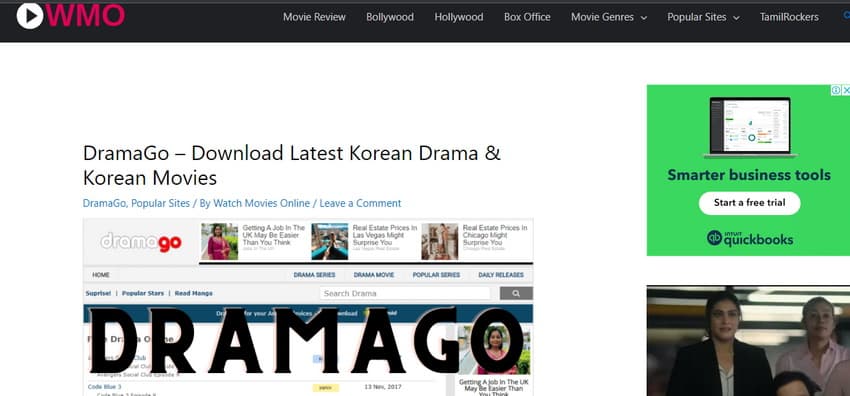The width and height of the screenshot is (850, 396).
Task: Open the TamilRockers menu item
Action: click(x=789, y=17)
